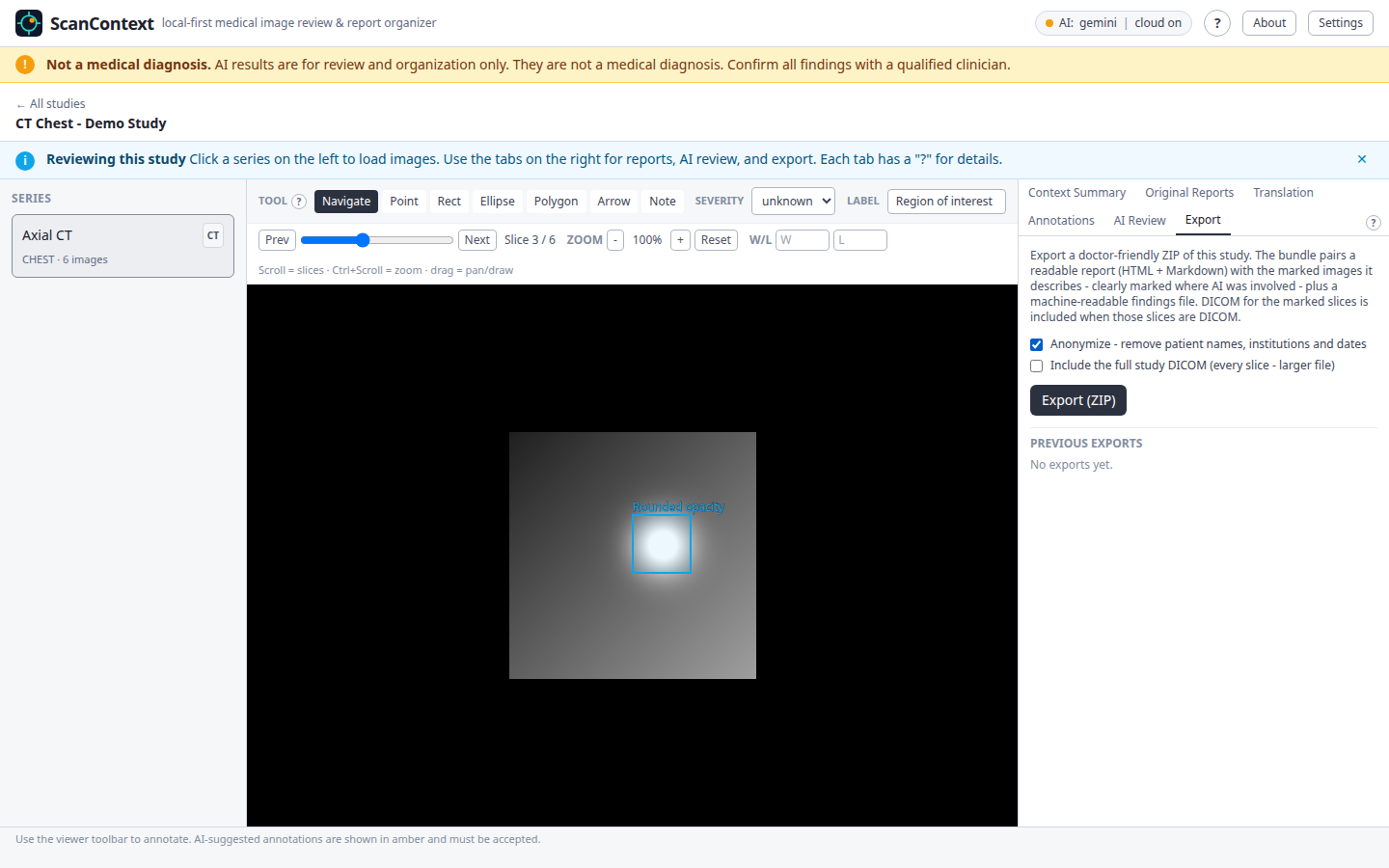Click the warning icon in the yellow banner
The image size is (1389, 868).
pos(25,65)
